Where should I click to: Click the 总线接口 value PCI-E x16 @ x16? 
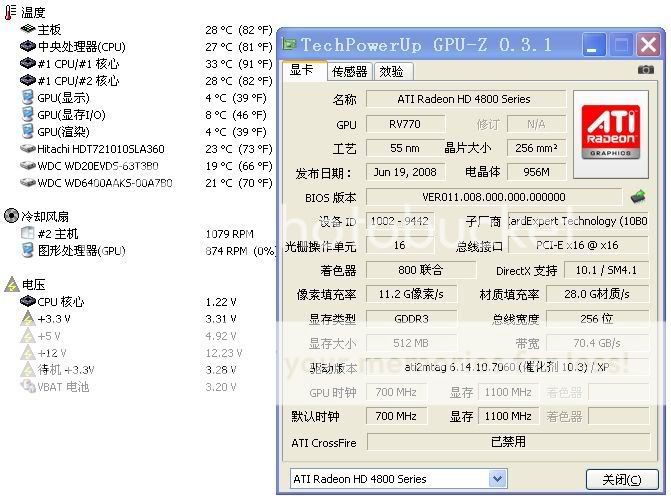[x=578, y=245]
